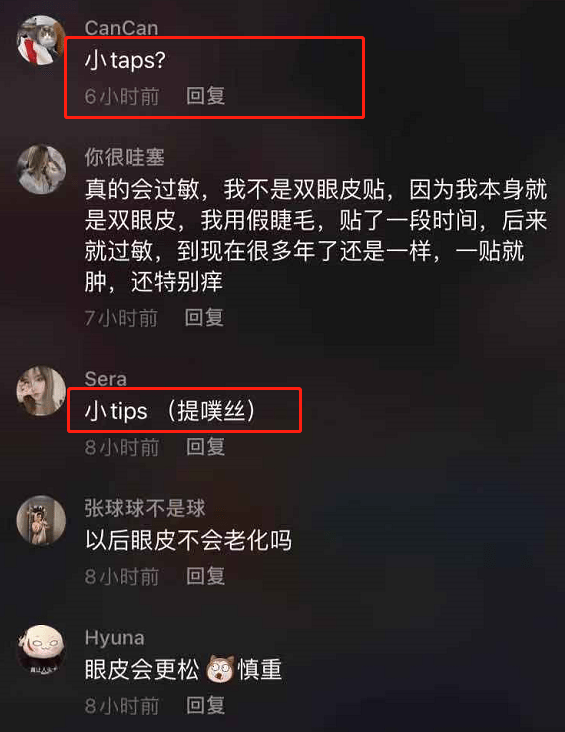Click the cat emoji in Hyuna's comment
565x732 pixels.
pos(219,669)
